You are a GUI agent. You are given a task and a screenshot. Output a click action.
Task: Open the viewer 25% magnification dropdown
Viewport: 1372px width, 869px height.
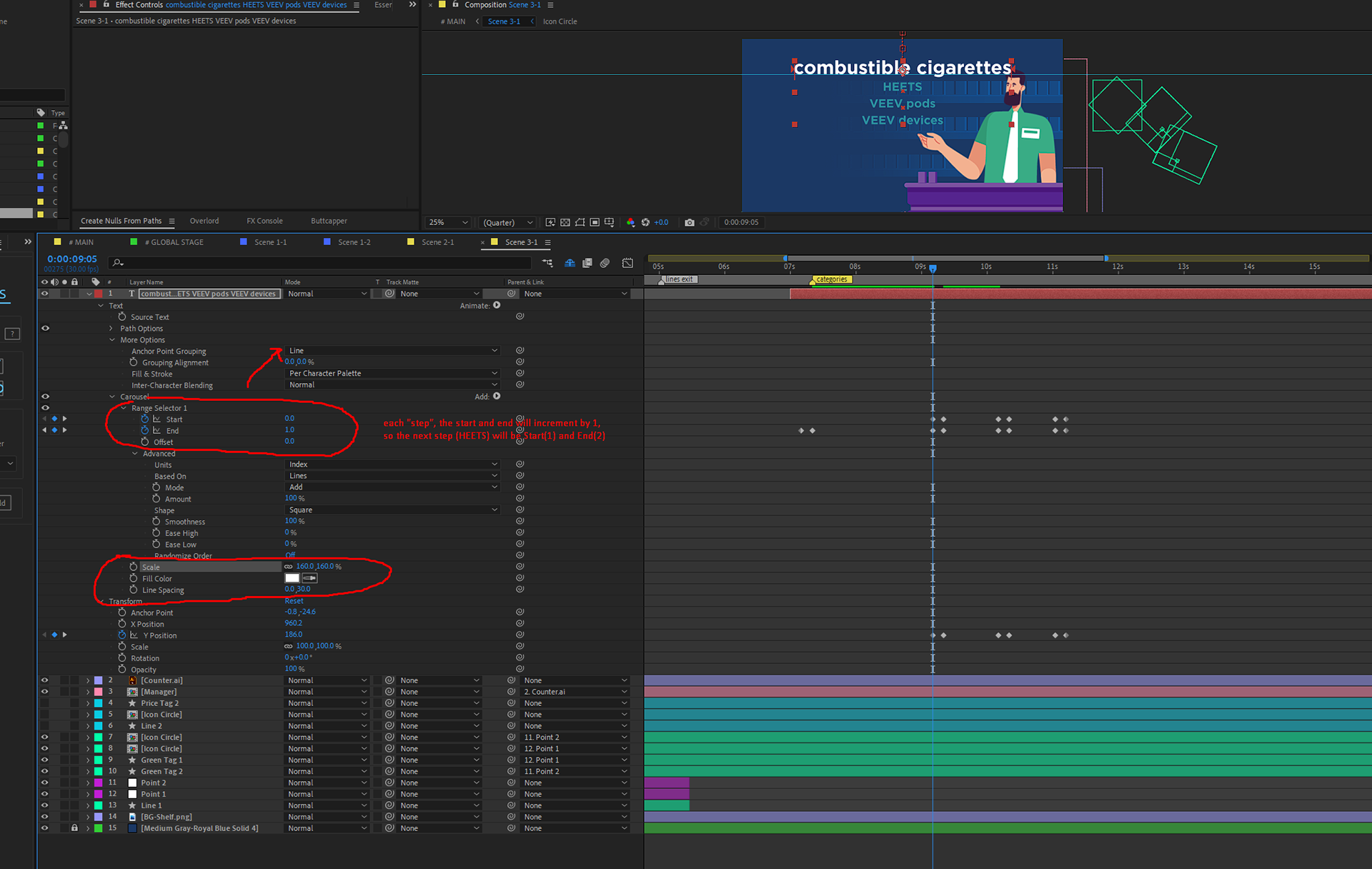tap(448, 222)
